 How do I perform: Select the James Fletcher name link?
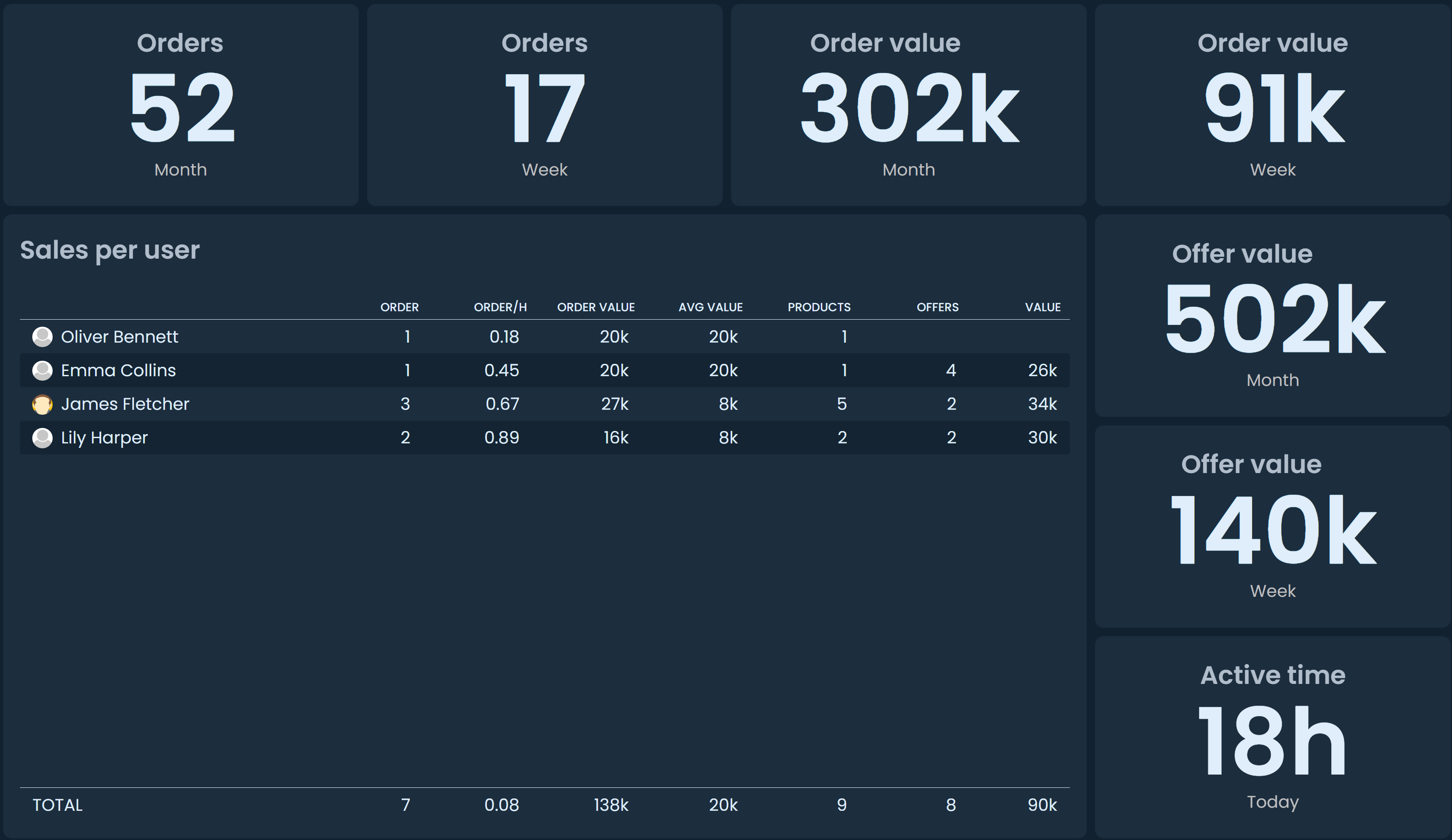[x=124, y=404]
